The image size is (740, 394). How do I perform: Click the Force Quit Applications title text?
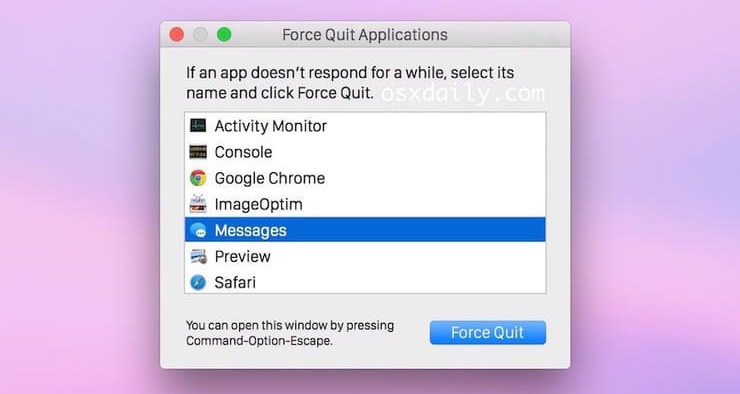click(x=365, y=35)
